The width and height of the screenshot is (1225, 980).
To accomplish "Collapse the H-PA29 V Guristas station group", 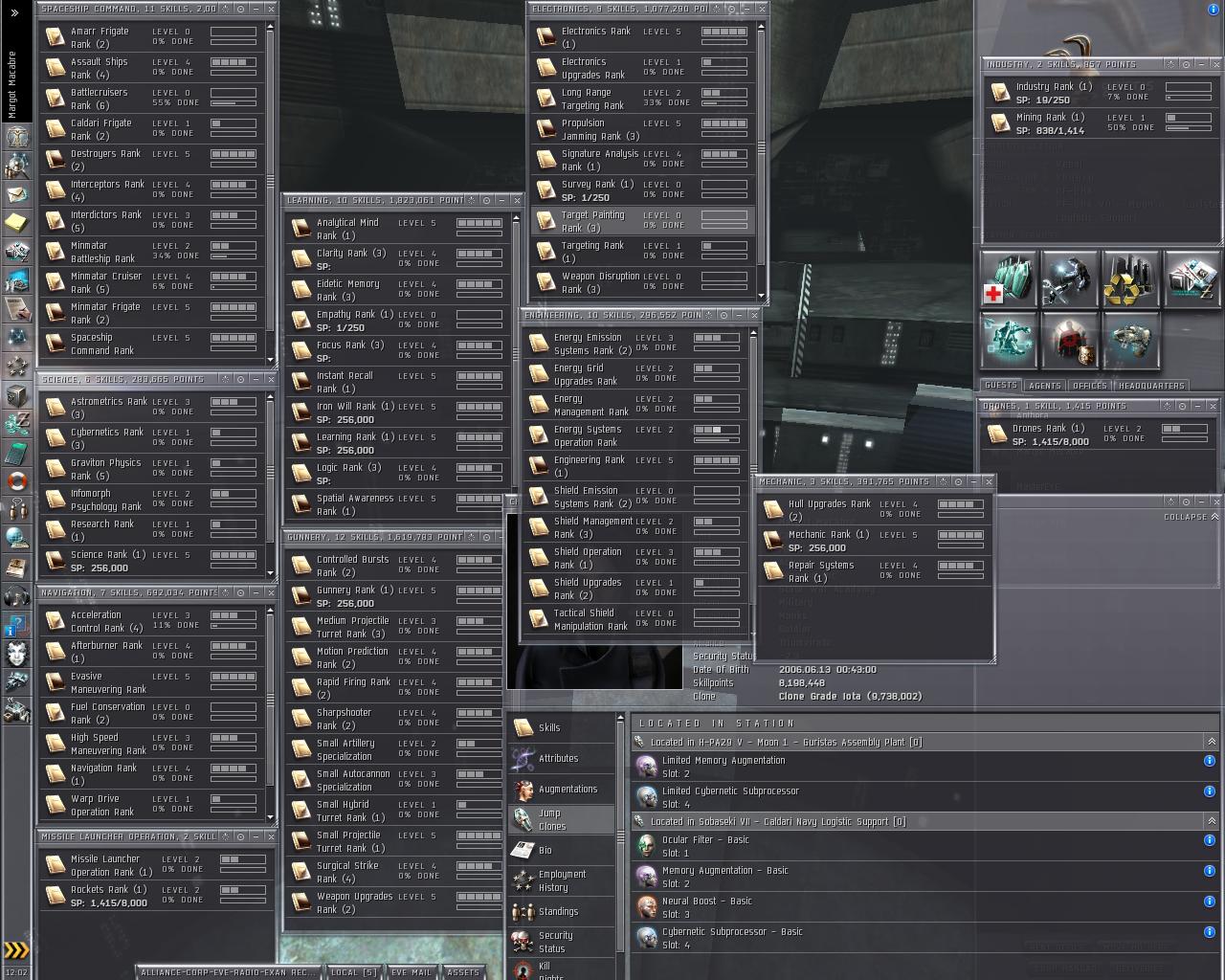I will [x=1211, y=742].
